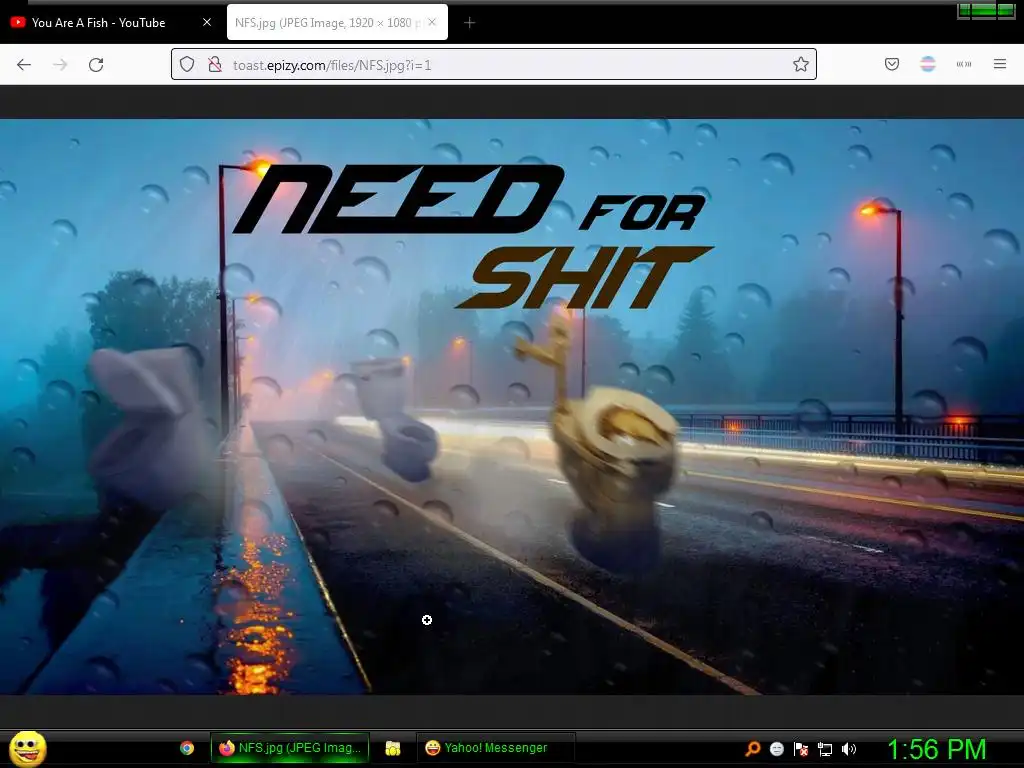The image size is (1024, 768).
Task: Click the forward navigation arrow
Action: (x=60, y=65)
